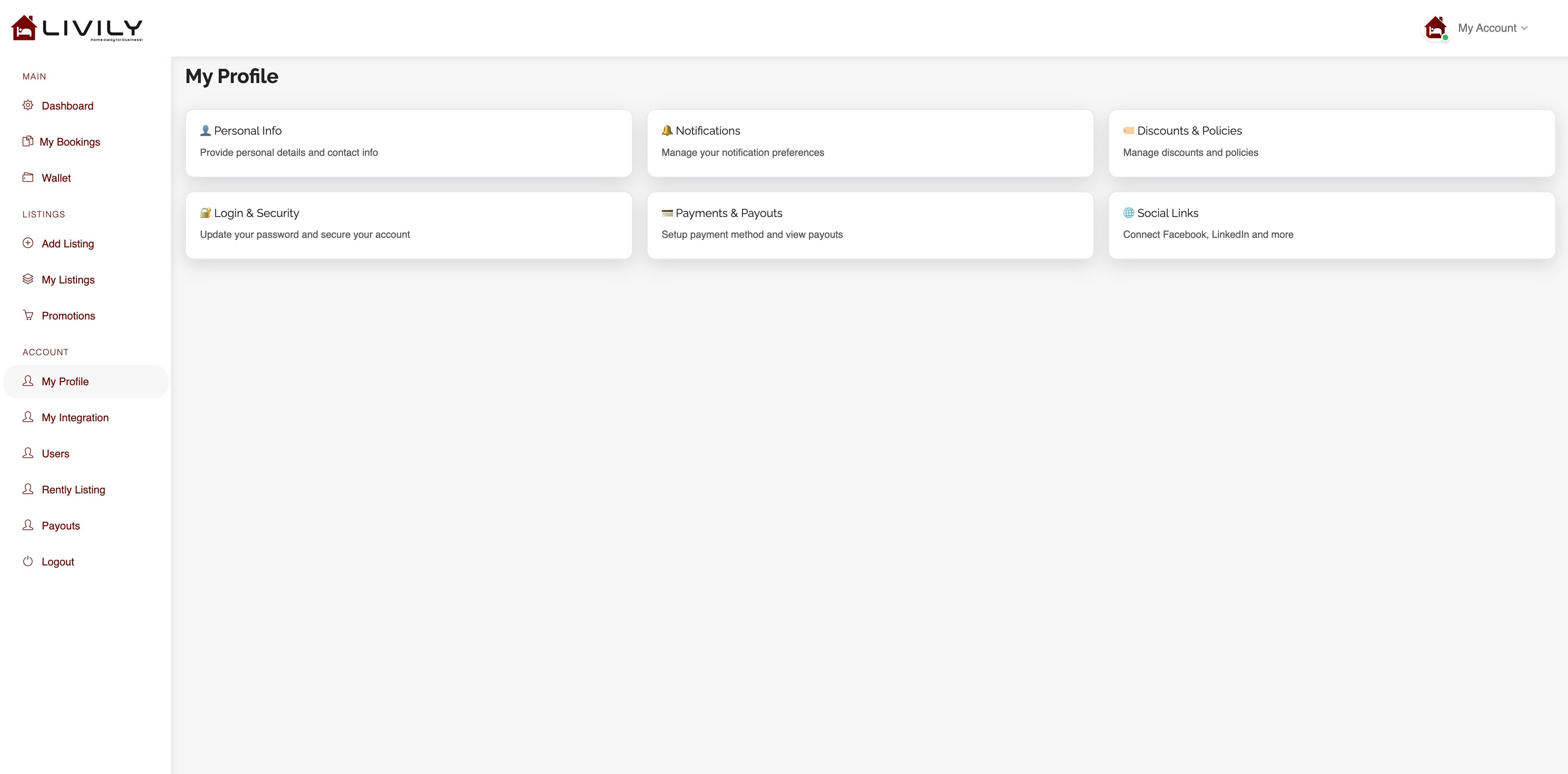Open Login & Security card
The width and height of the screenshot is (1568, 774).
click(408, 225)
